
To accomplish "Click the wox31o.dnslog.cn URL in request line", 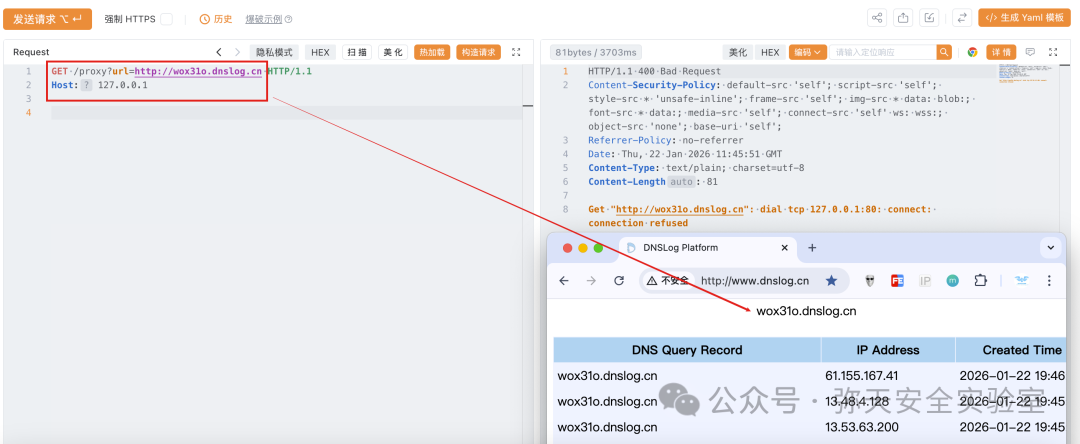I will 198,72.
